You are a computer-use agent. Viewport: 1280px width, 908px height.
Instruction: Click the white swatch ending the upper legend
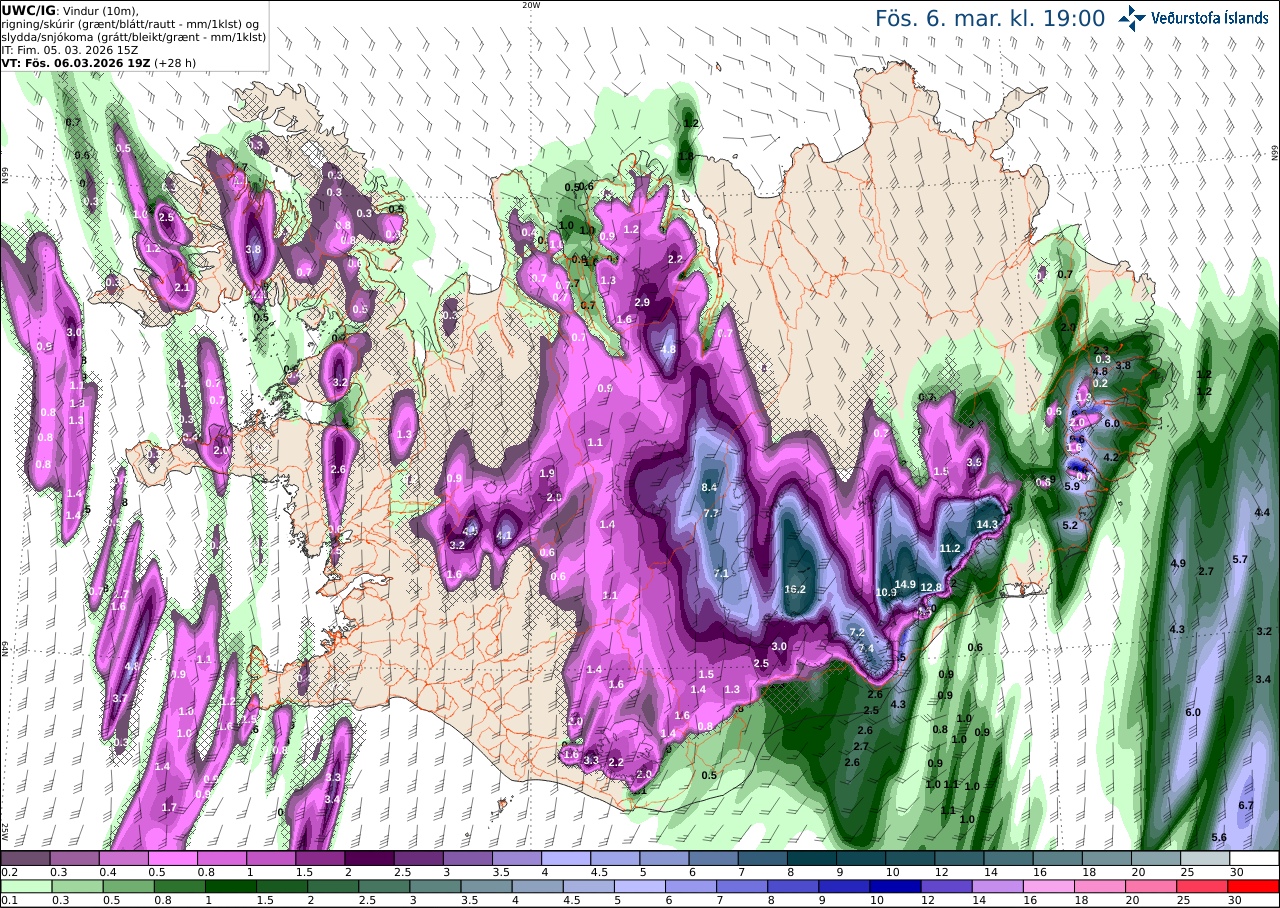pyautogui.click(x=1254, y=858)
